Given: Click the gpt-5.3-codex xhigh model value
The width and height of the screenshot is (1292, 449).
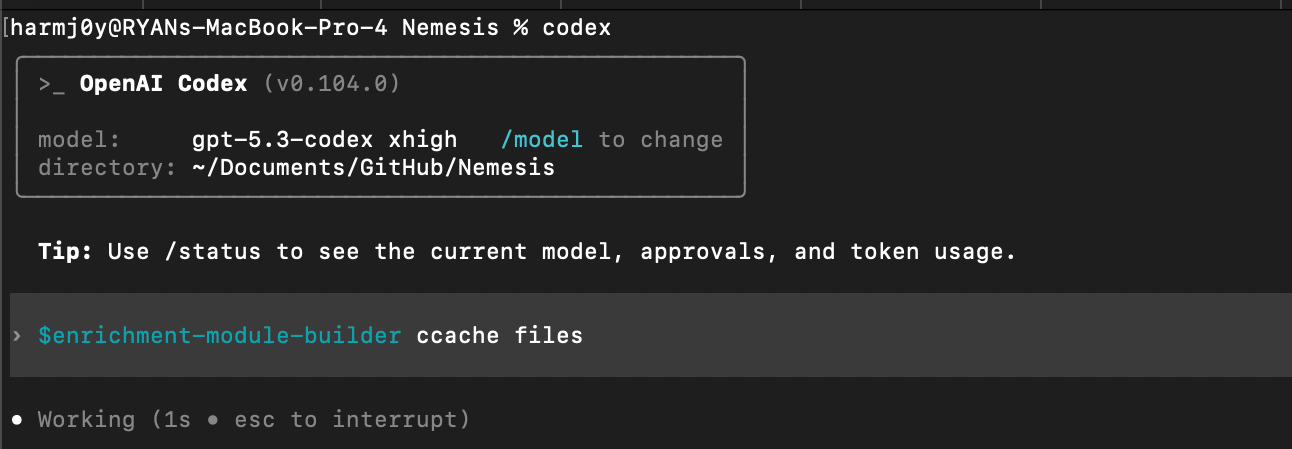Looking at the screenshot, I should coord(324,140).
